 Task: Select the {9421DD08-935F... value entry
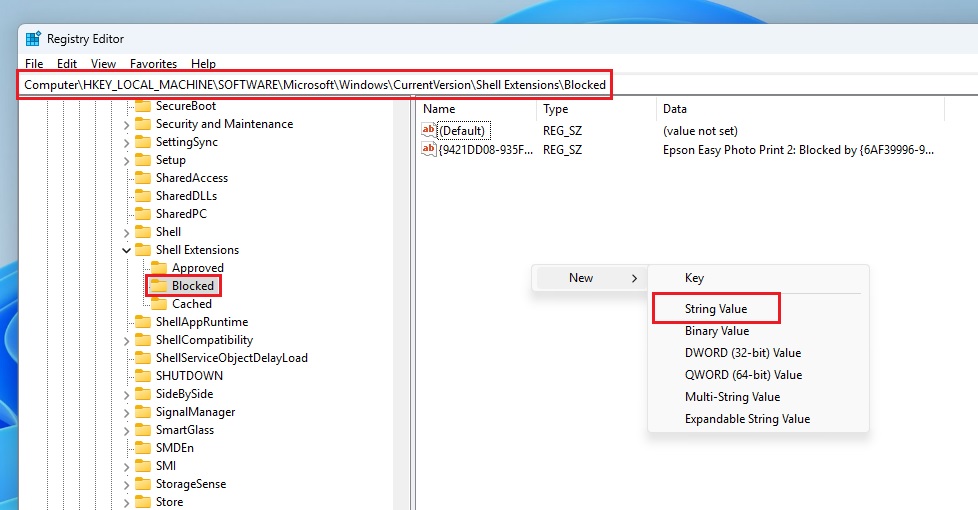coord(486,150)
